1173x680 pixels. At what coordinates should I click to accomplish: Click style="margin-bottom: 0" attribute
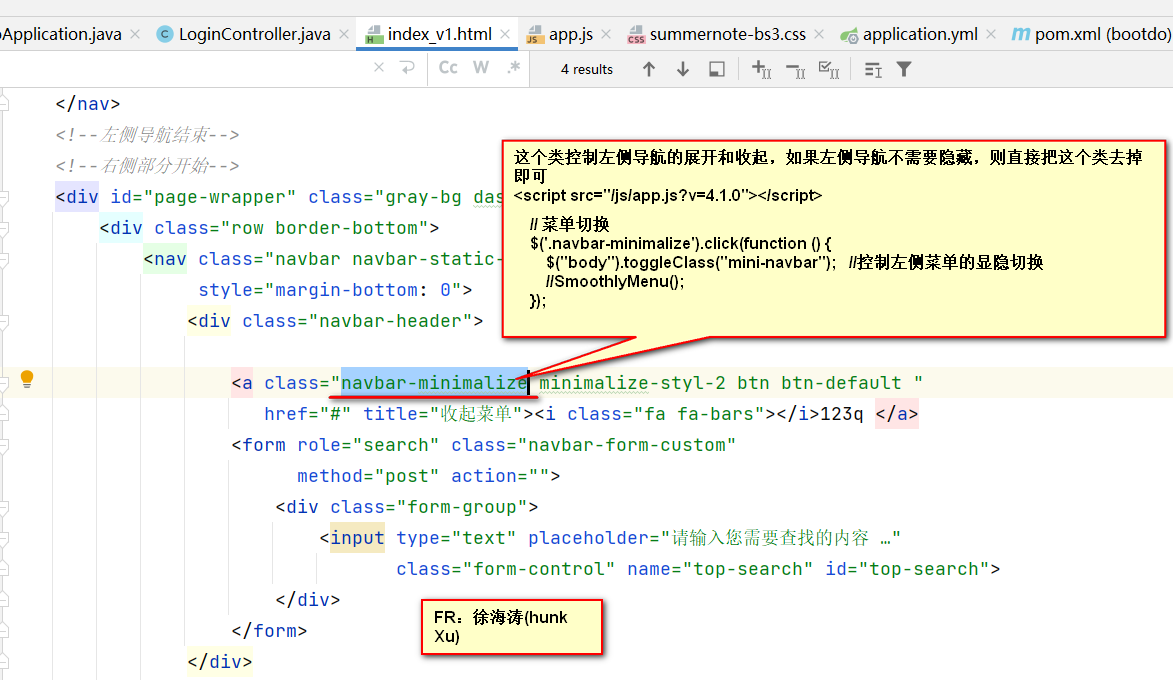(x=329, y=290)
